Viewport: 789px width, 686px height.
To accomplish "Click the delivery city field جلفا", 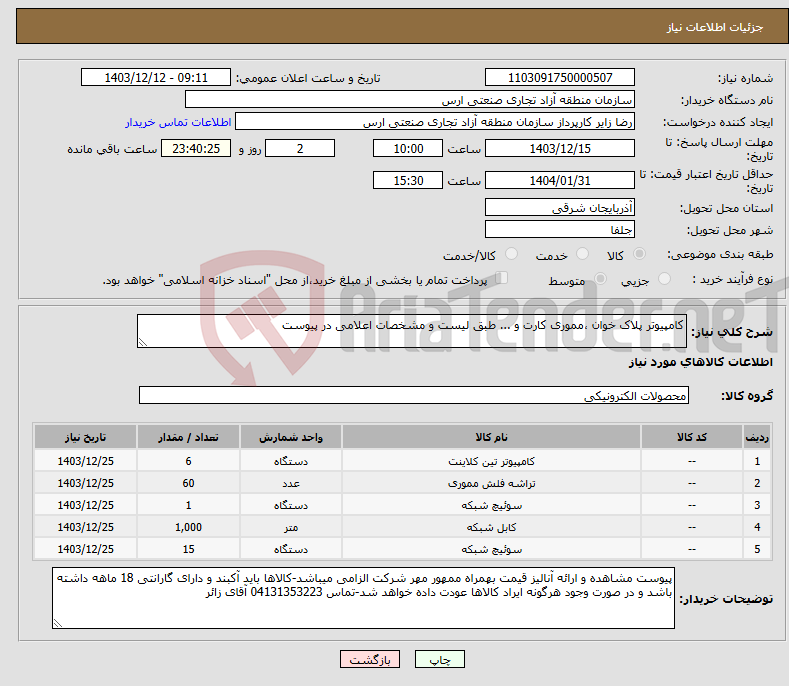I will [560, 230].
